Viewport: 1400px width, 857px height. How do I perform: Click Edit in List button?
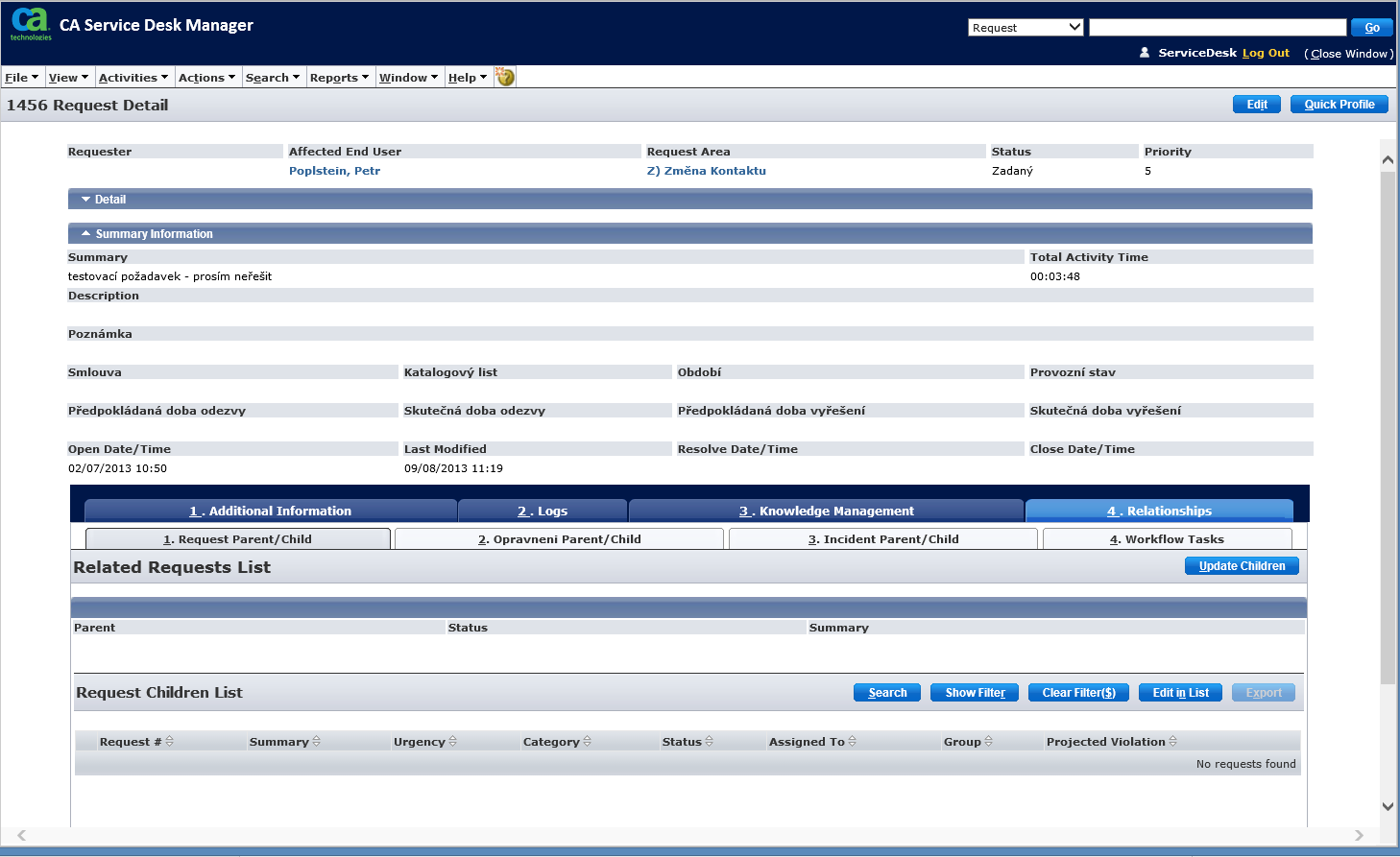(1180, 693)
